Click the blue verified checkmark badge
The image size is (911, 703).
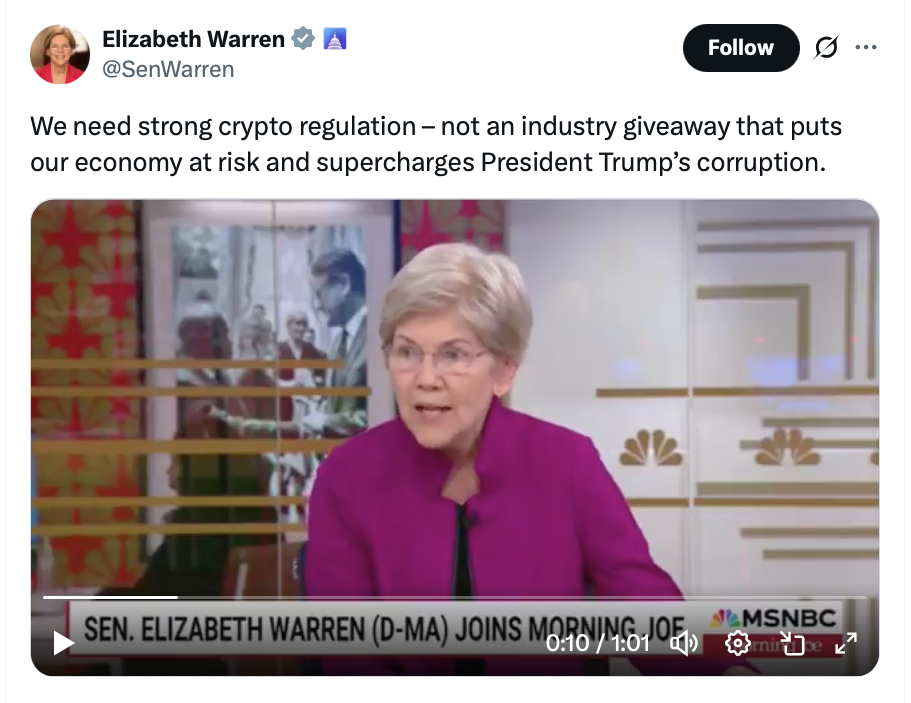[x=303, y=39]
